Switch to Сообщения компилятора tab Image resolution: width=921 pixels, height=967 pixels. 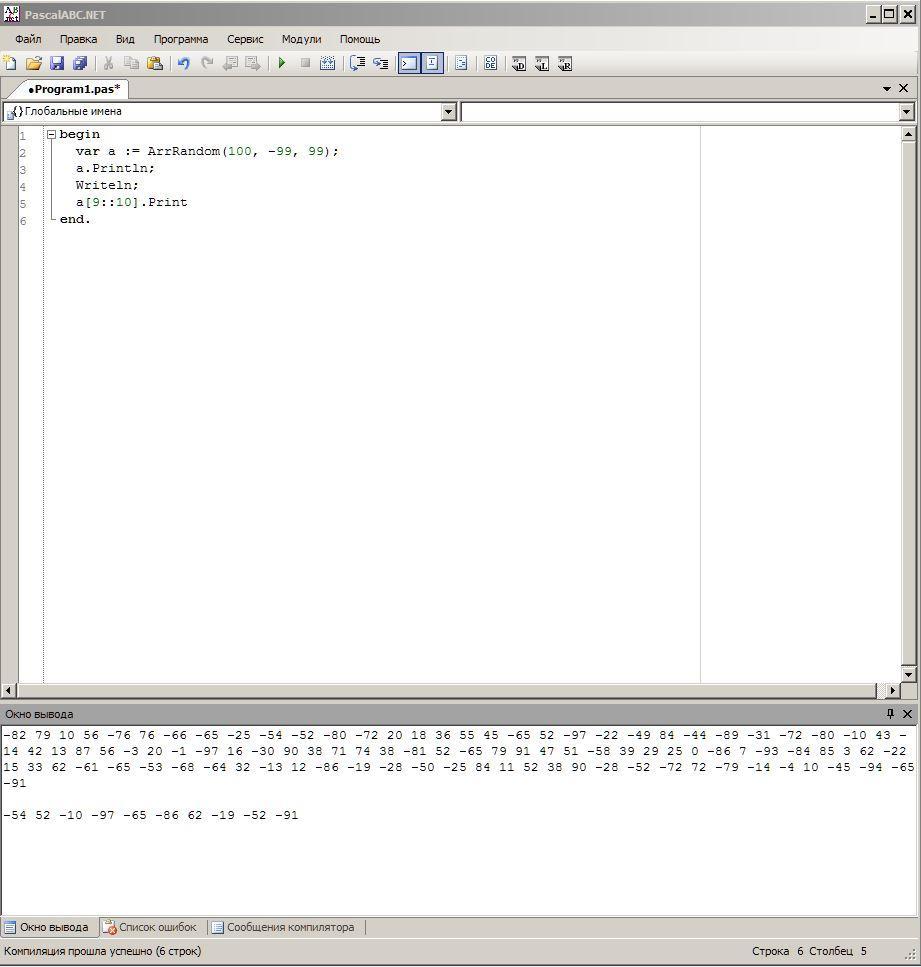point(284,927)
